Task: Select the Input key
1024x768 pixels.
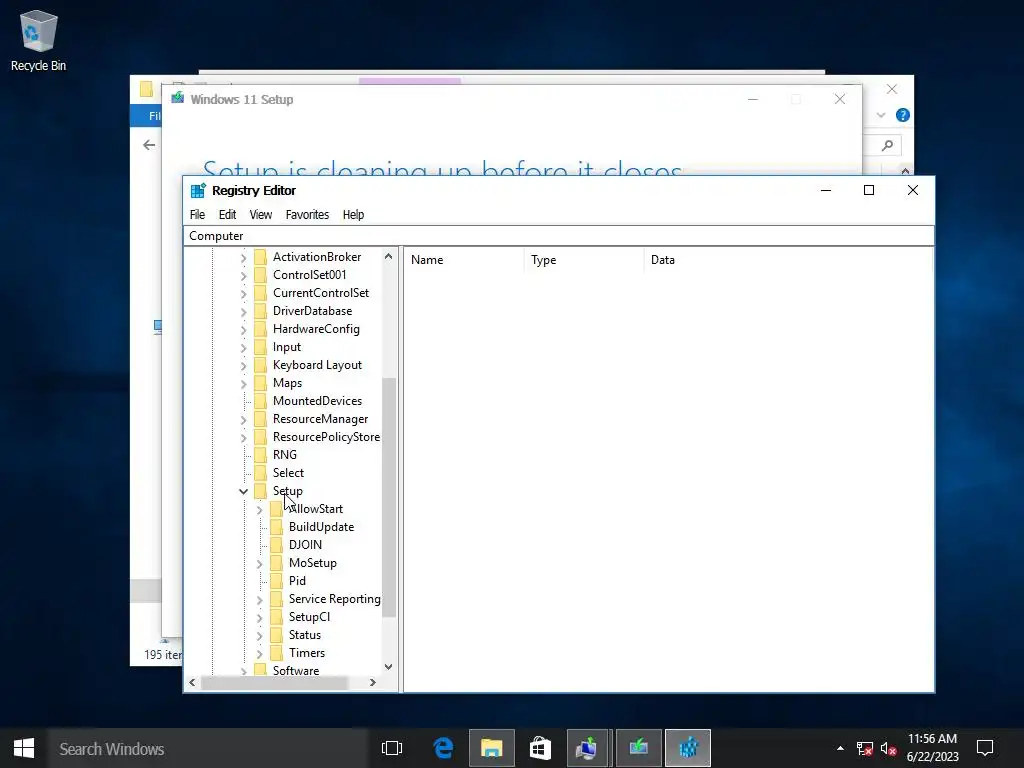Action: click(287, 347)
